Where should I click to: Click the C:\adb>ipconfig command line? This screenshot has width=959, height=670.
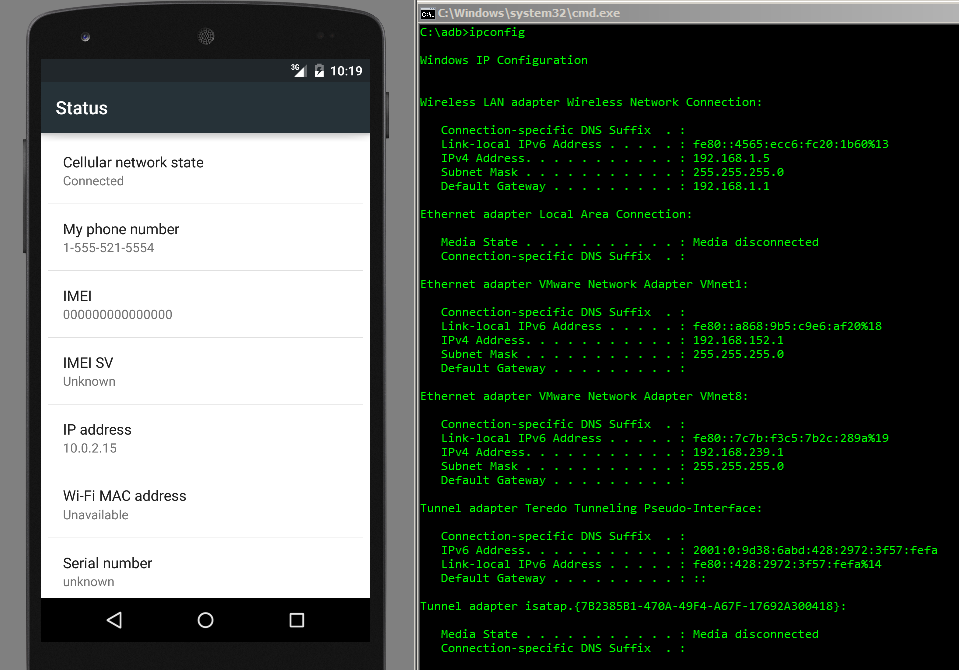pyautogui.click(x=472, y=32)
